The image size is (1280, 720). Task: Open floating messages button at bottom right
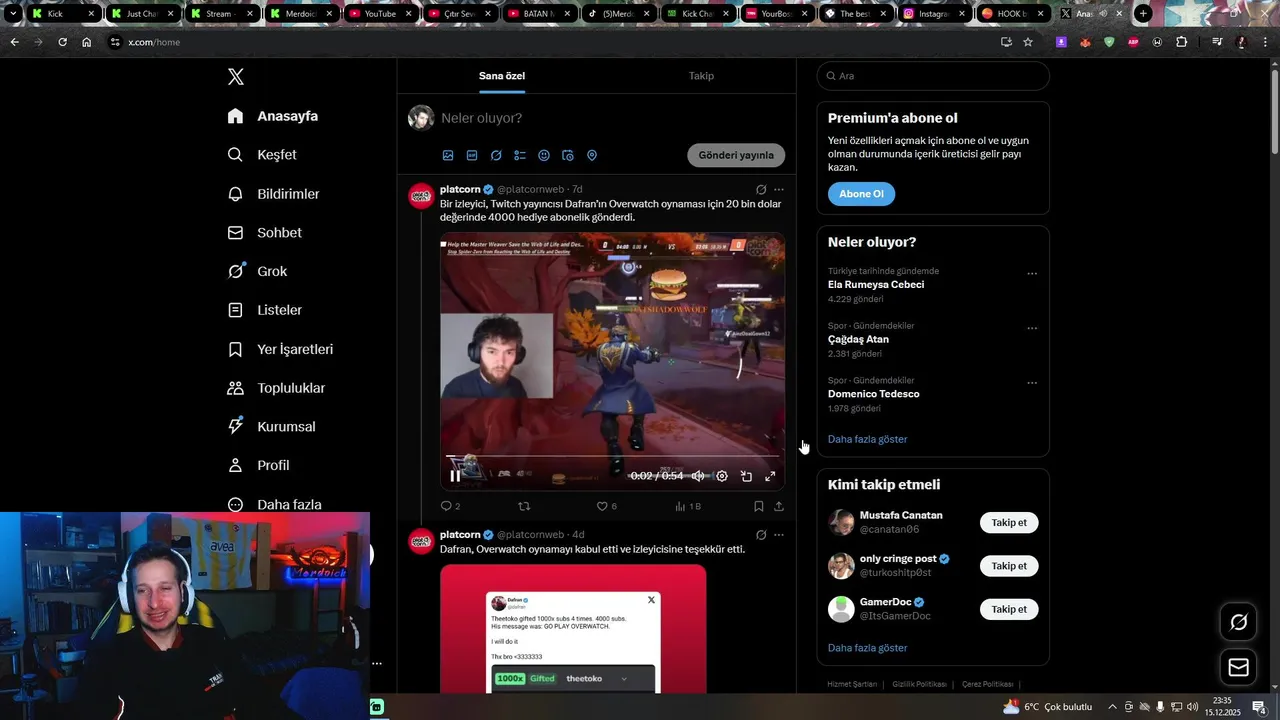tap(1238, 667)
